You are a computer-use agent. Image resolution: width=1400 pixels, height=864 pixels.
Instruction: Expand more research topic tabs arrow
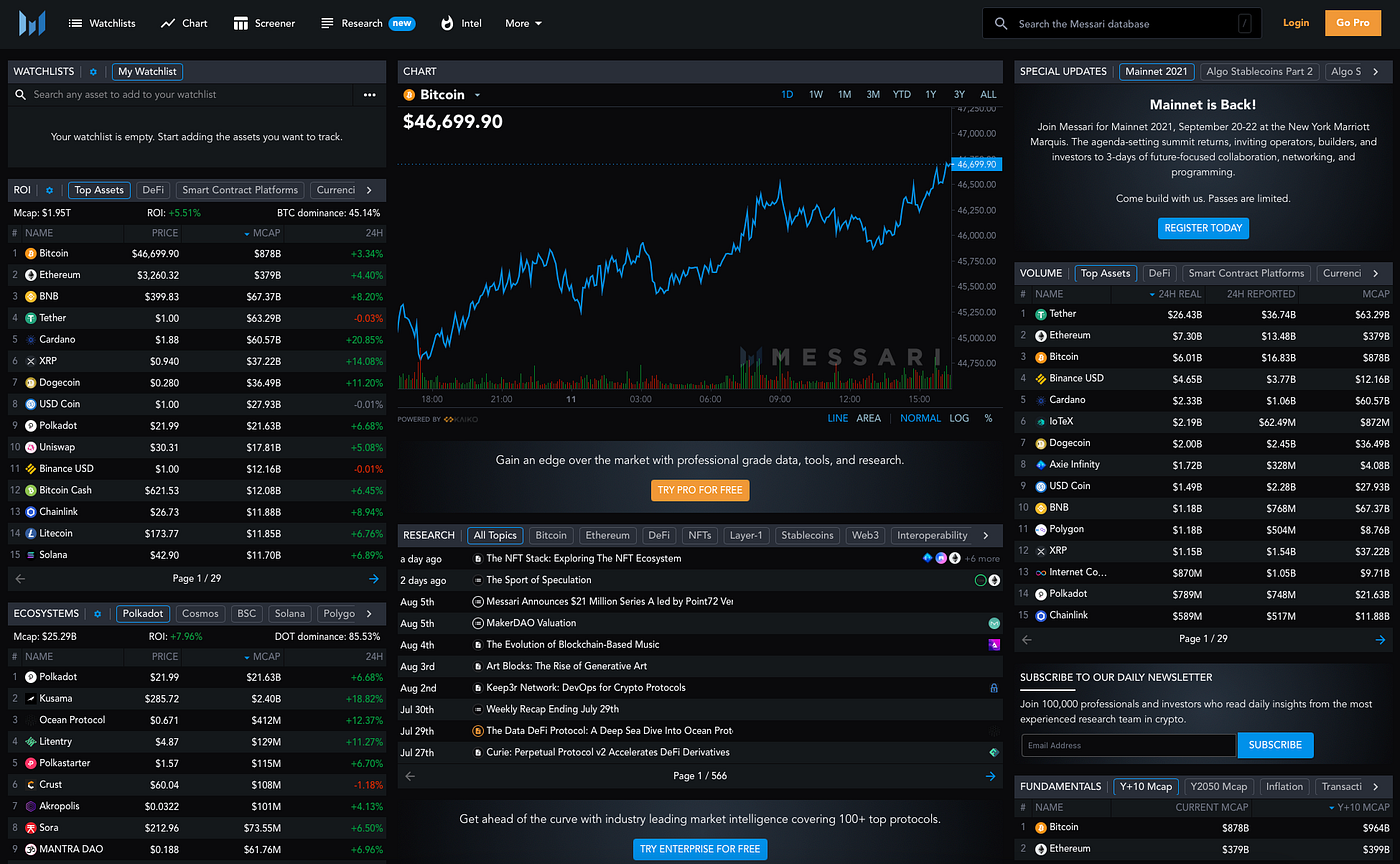click(986, 535)
